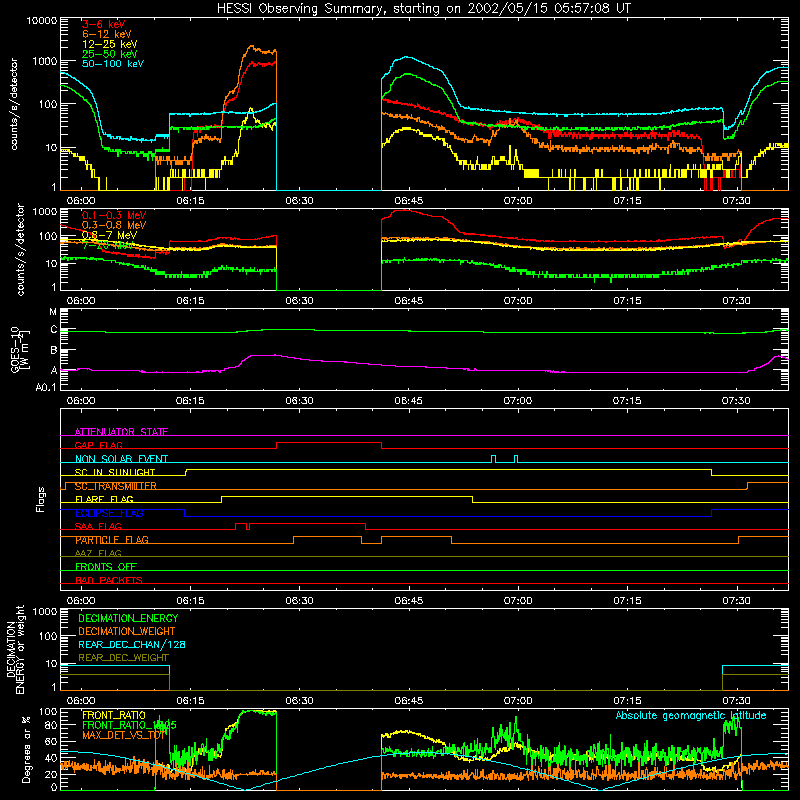Click the HESSI Observing Summary title text

coord(424,9)
